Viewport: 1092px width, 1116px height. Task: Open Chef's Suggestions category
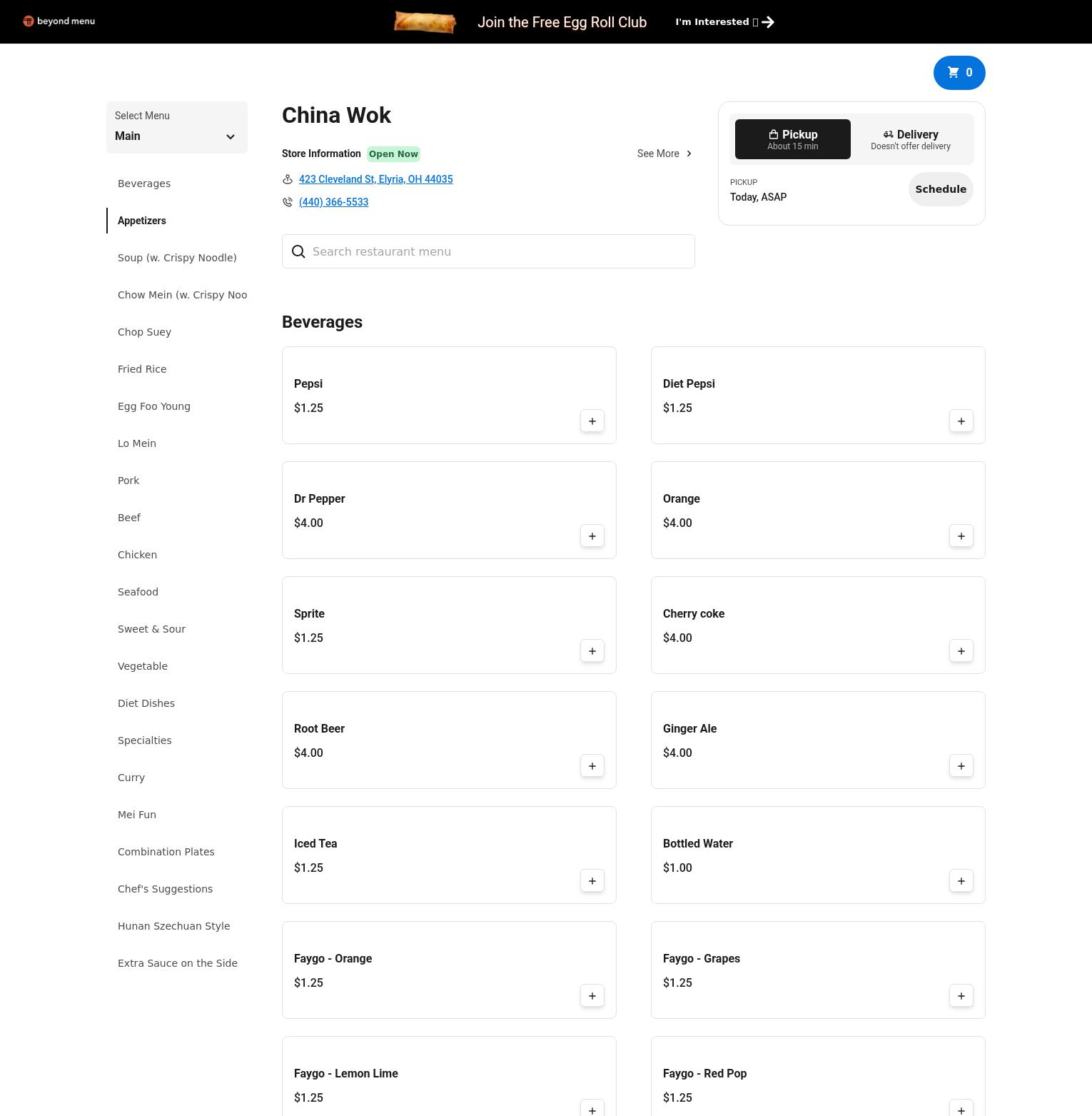point(165,889)
